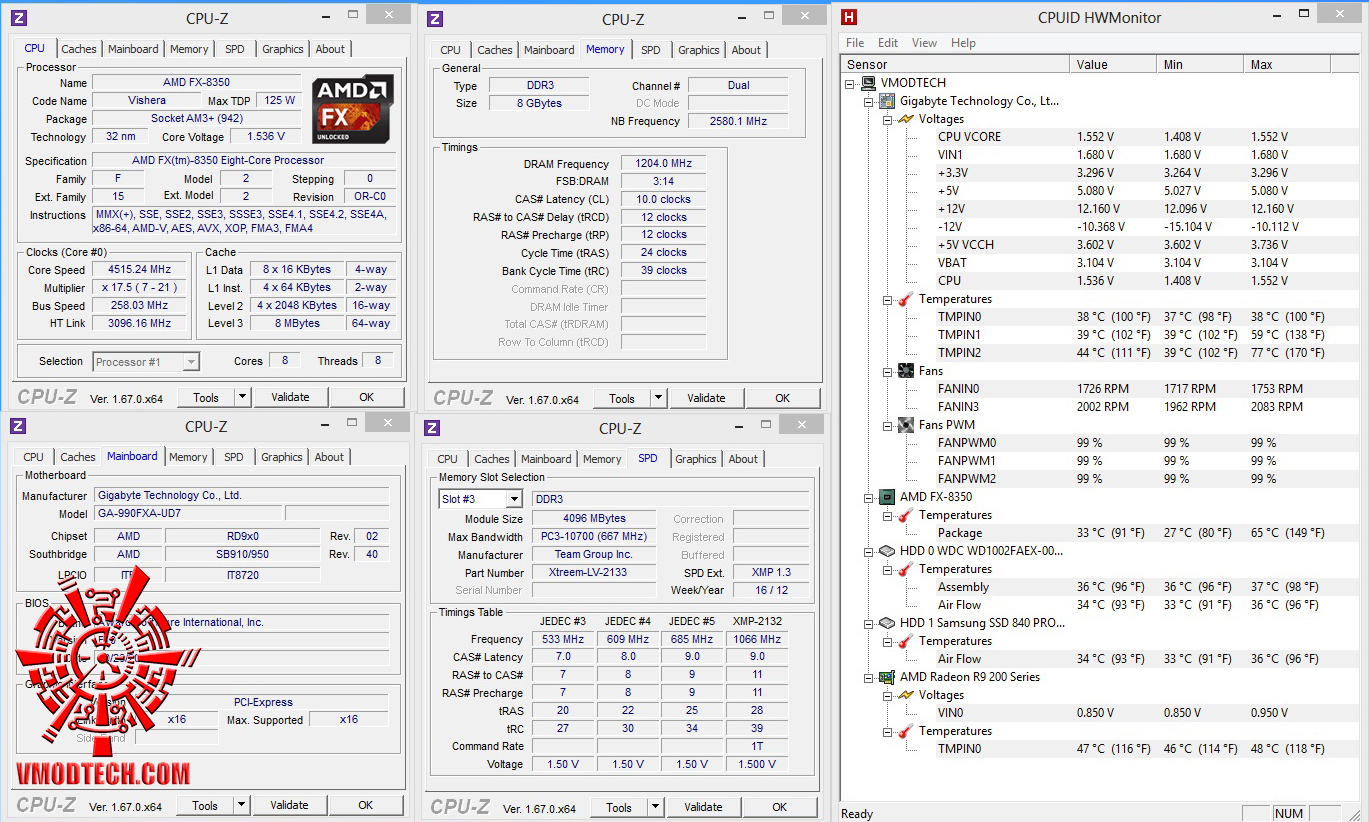Click the Value column header

click(1114, 64)
